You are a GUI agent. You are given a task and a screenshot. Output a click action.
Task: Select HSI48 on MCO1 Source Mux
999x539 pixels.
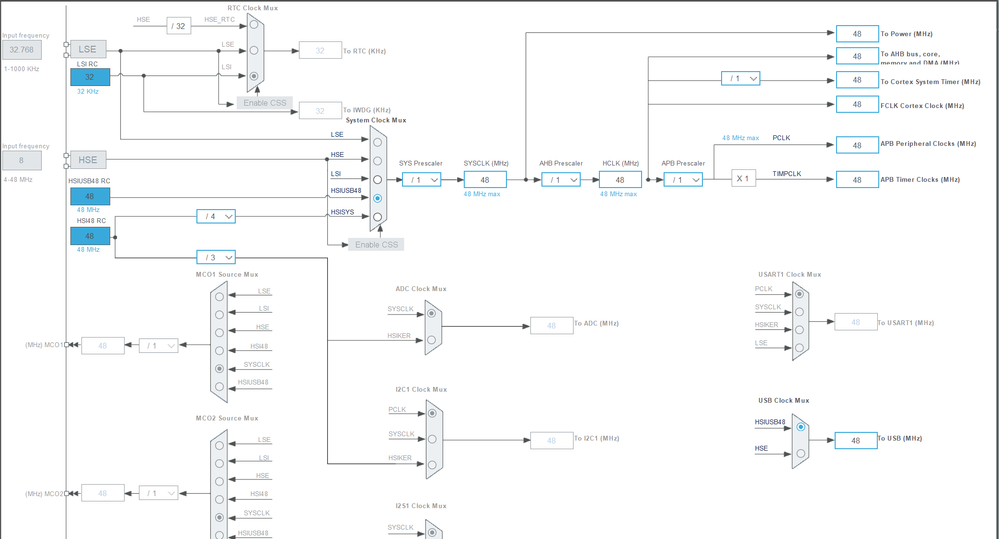tap(219, 350)
